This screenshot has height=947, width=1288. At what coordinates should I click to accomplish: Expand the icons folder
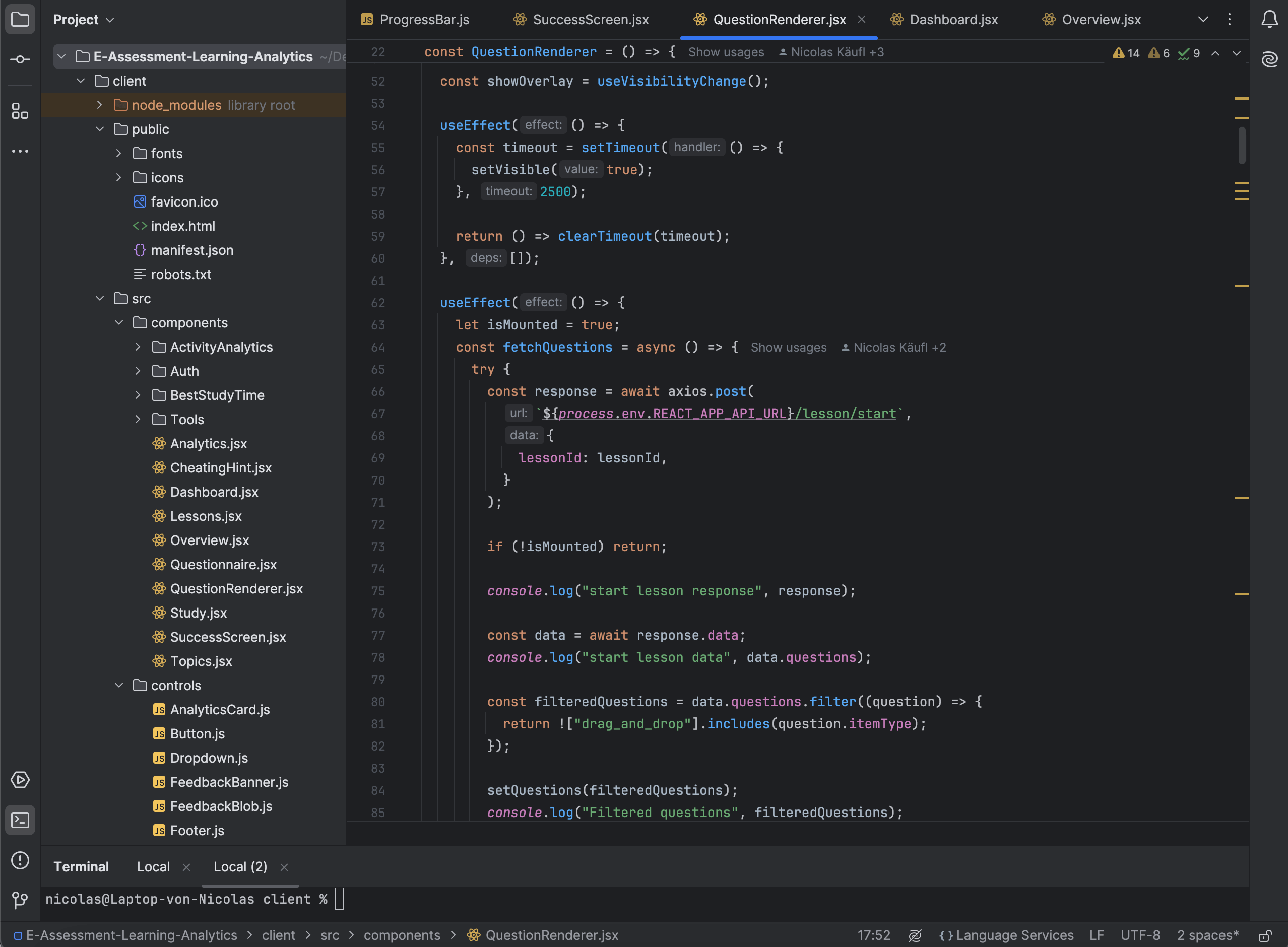coord(118,177)
